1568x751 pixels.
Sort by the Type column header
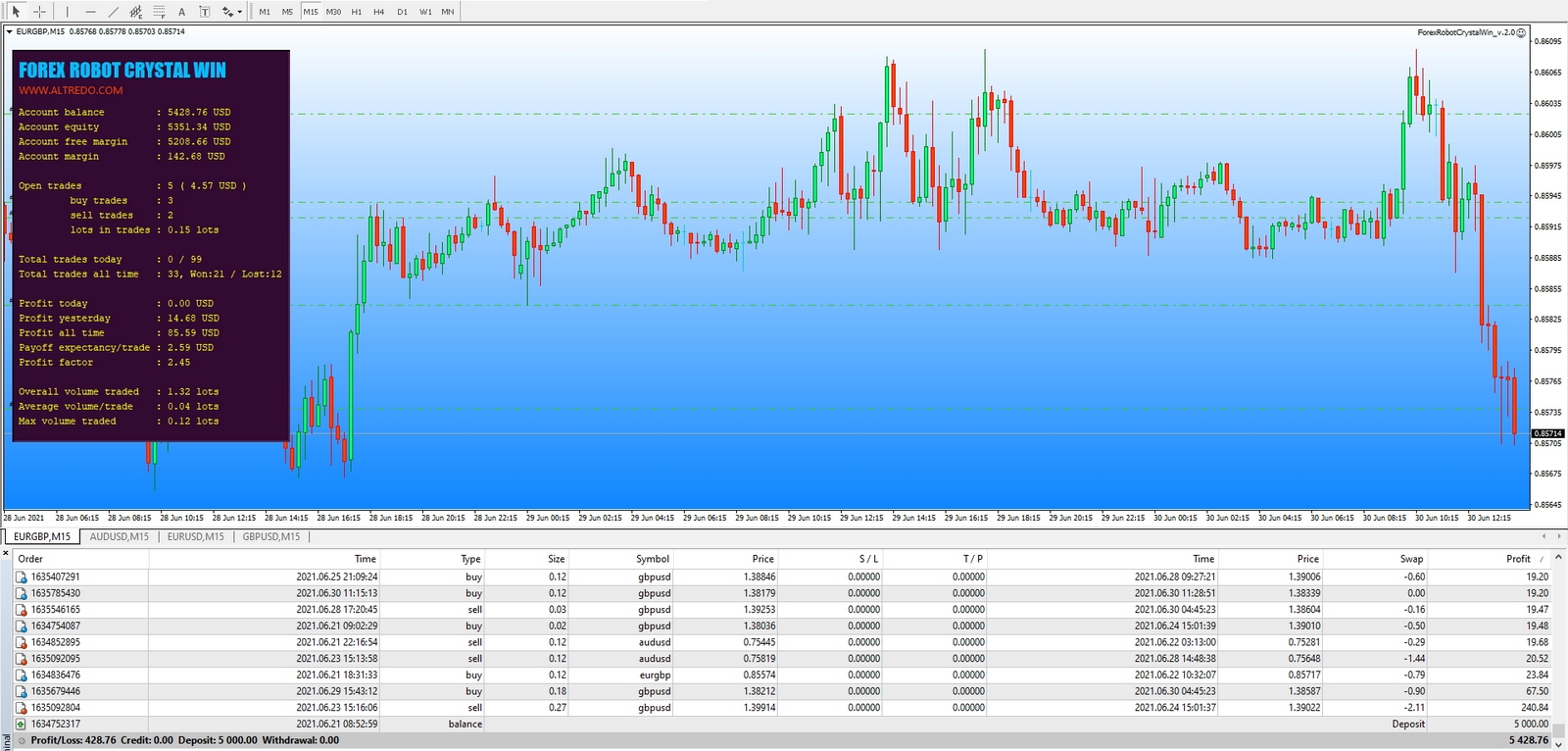click(x=471, y=559)
